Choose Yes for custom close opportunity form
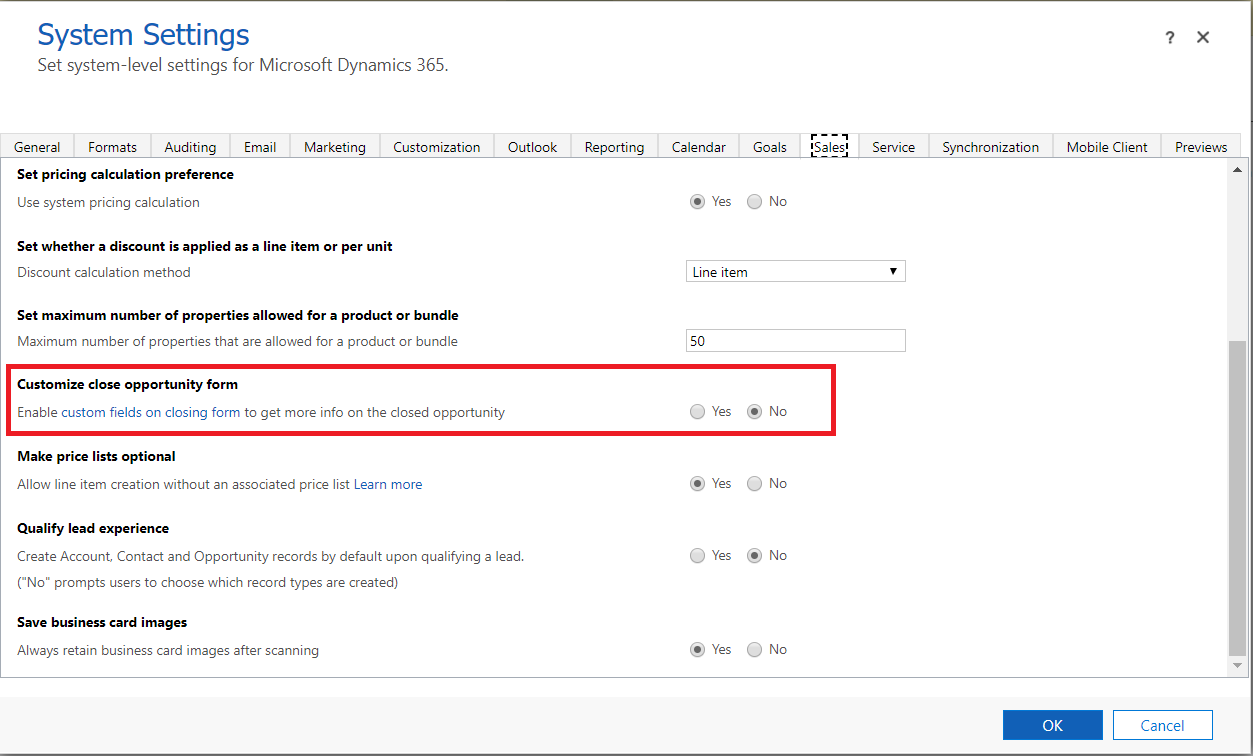 pyautogui.click(x=698, y=412)
